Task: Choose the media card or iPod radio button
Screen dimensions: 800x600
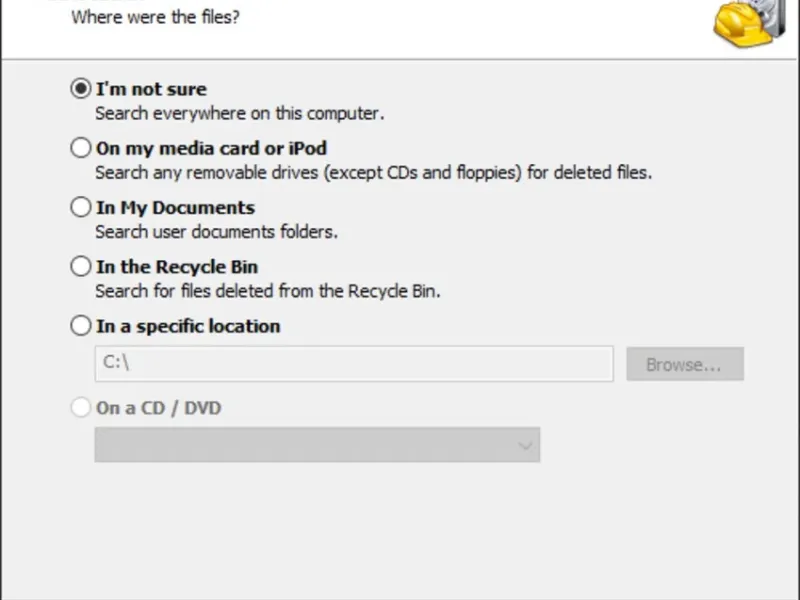Action: point(81,148)
